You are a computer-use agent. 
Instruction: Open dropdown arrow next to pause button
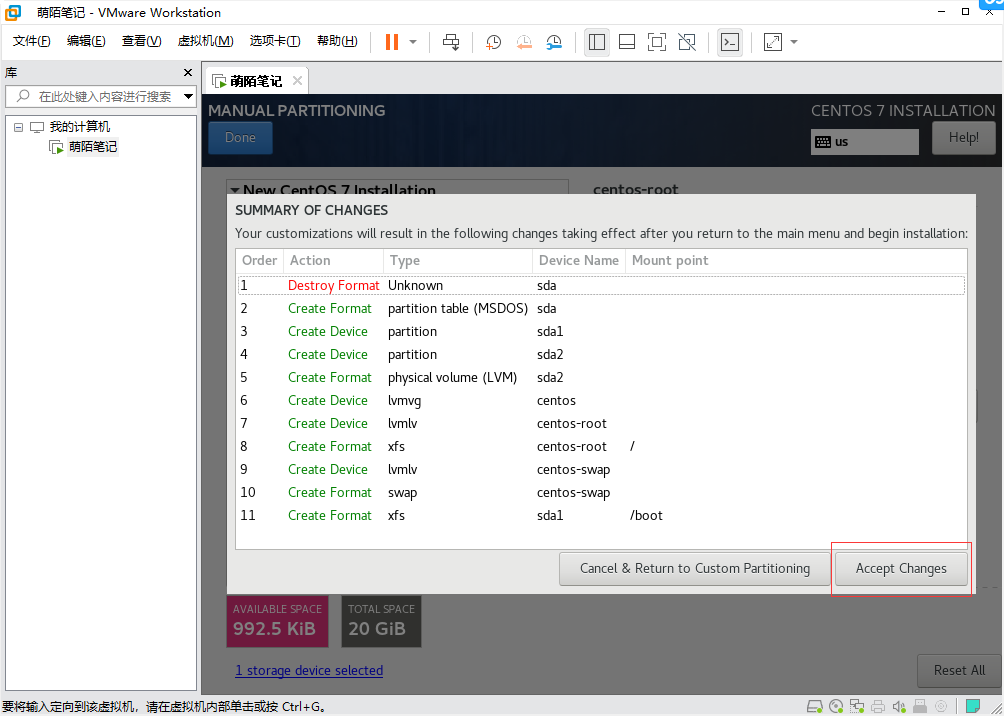[413, 42]
